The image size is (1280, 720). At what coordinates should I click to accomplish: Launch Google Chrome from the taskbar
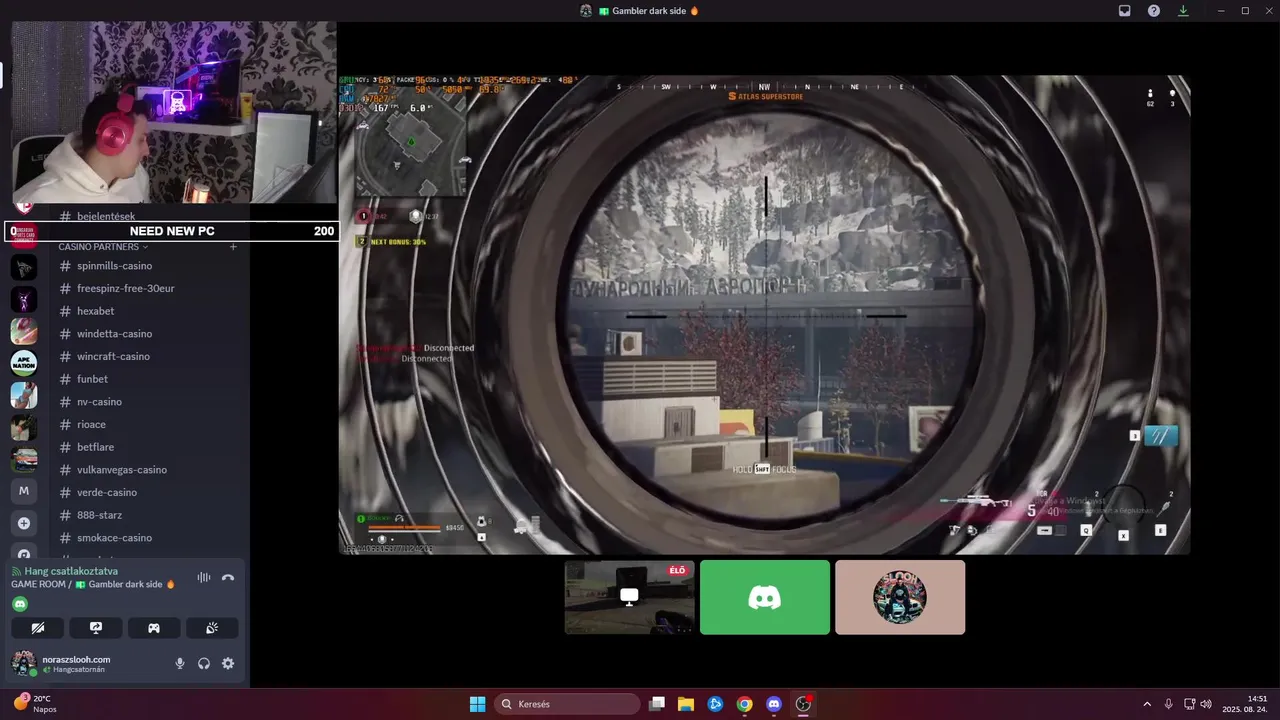744,704
